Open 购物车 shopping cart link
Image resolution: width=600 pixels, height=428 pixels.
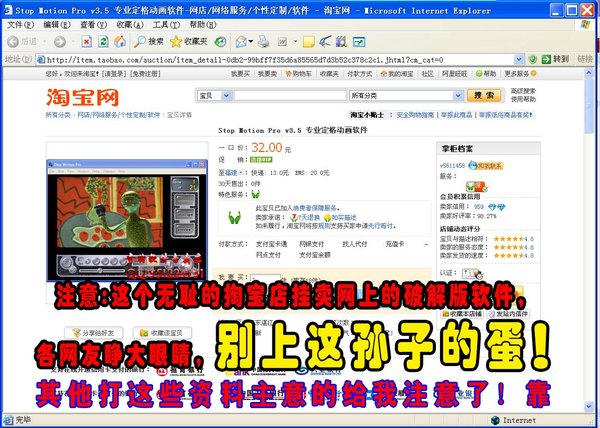pos(298,73)
